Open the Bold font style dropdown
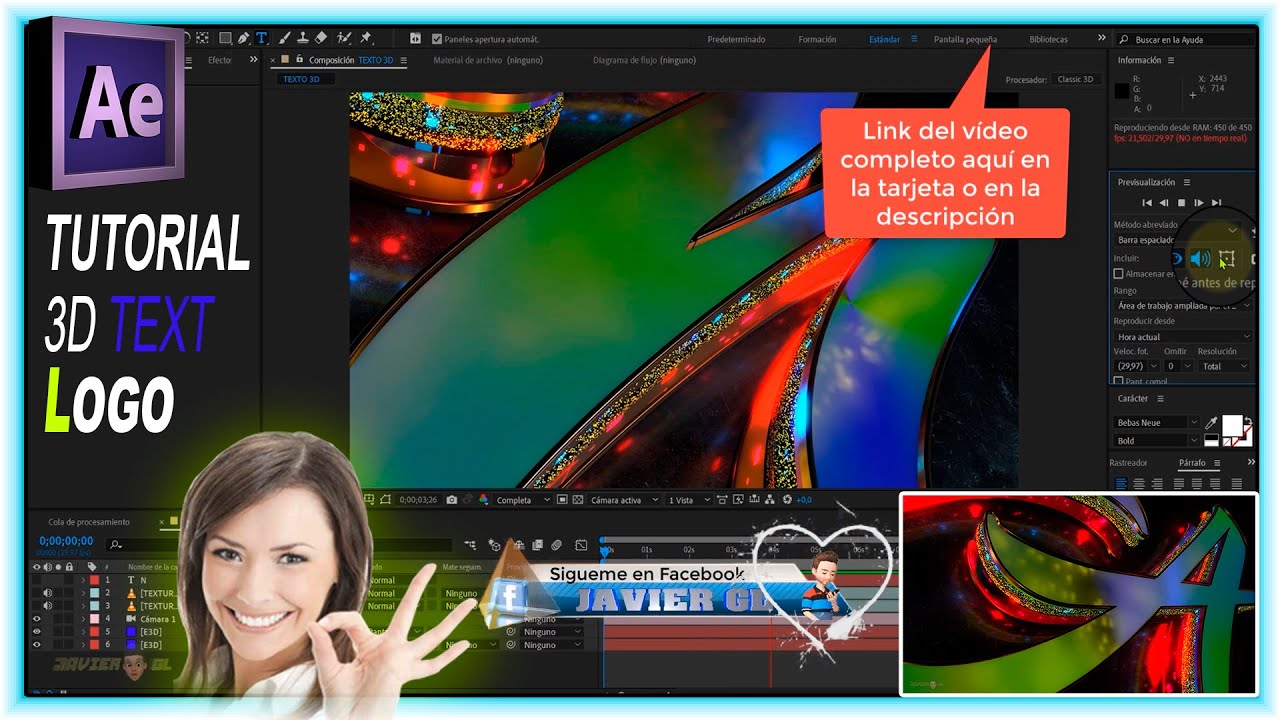Image resolution: width=1280 pixels, height=720 pixels. pos(1156,441)
